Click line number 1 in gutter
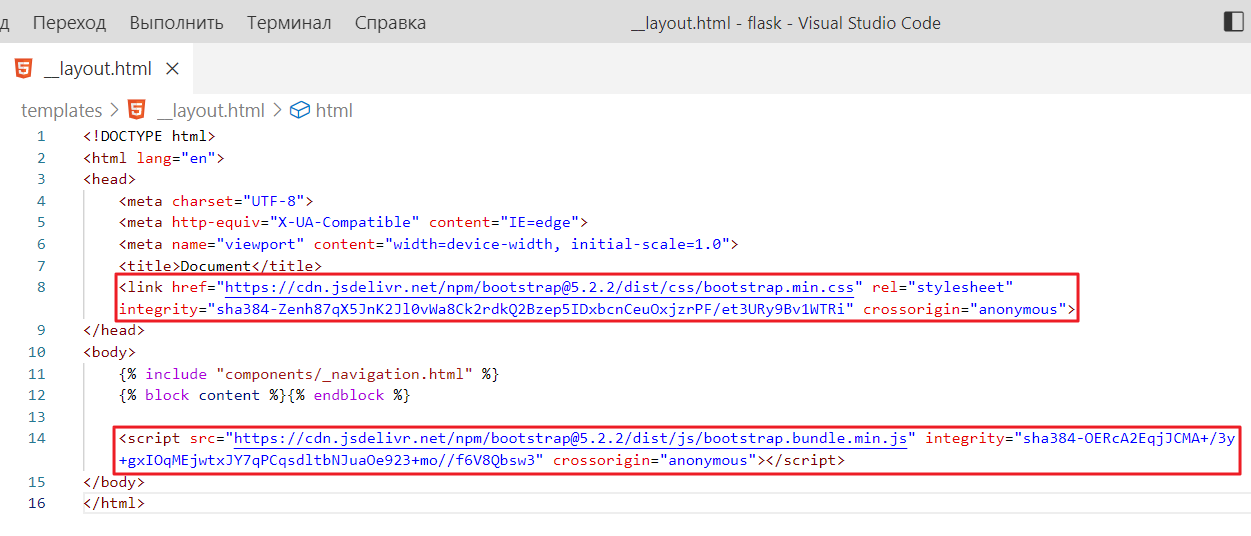The width and height of the screenshot is (1251, 536). pyautogui.click(x=41, y=136)
